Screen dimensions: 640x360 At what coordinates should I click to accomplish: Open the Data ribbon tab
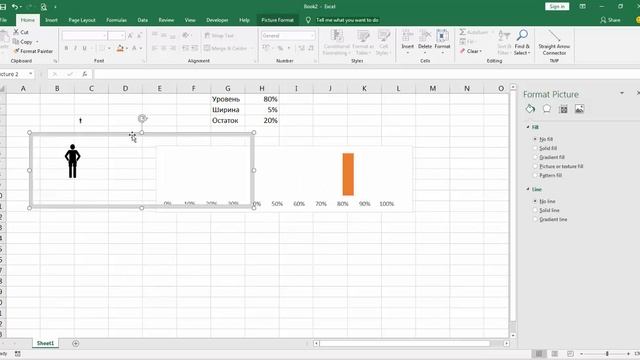tap(142, 20)
